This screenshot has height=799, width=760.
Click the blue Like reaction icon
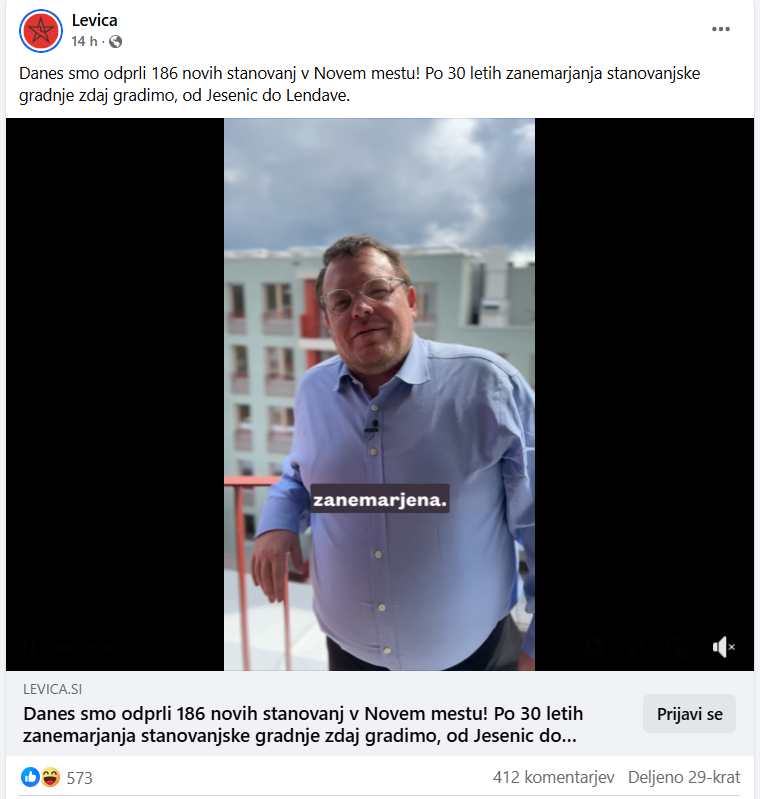coord(31,777)
